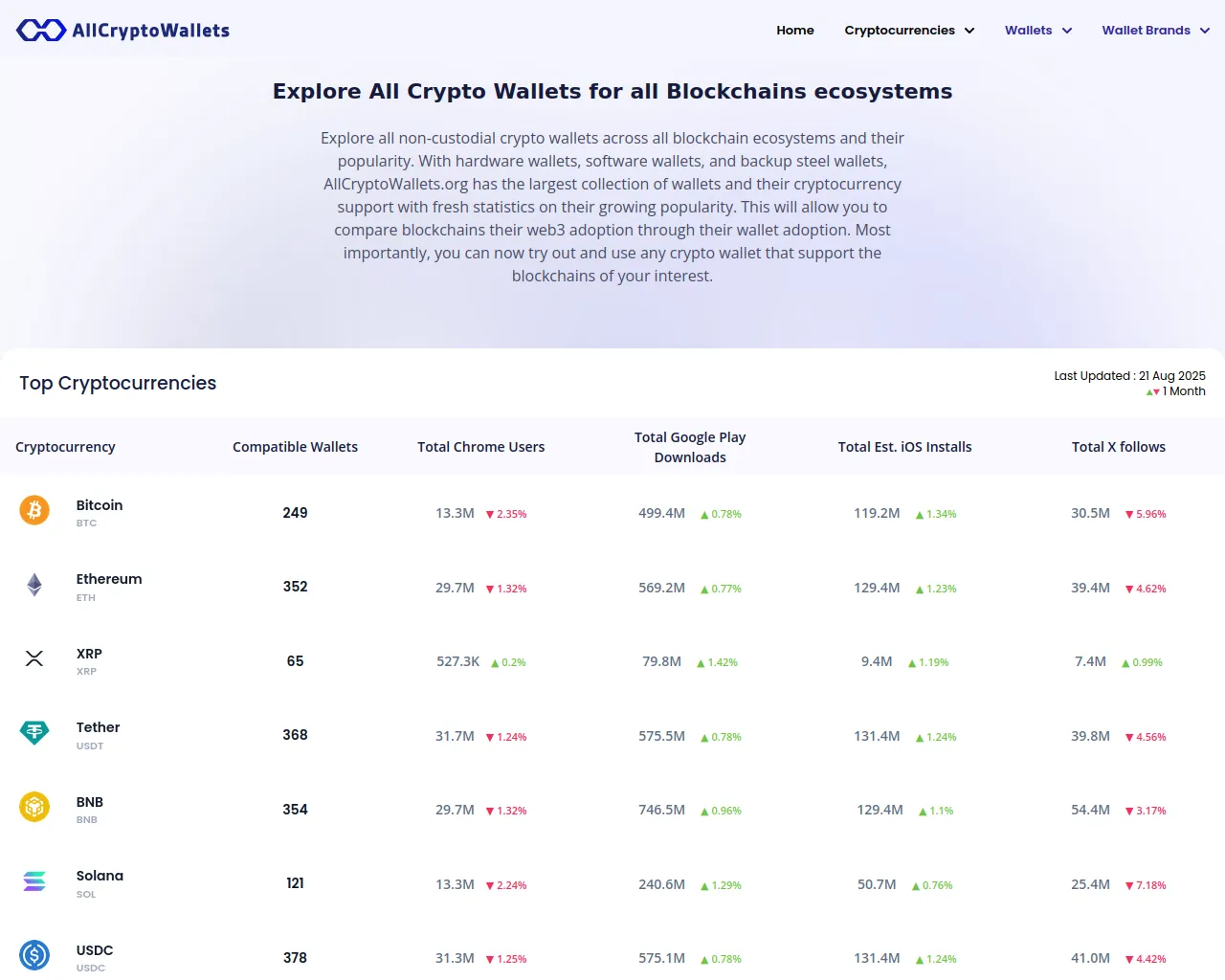Click Solana's 50.7M iOS installs value
The image size is (1225, 980).
[877, 884]
